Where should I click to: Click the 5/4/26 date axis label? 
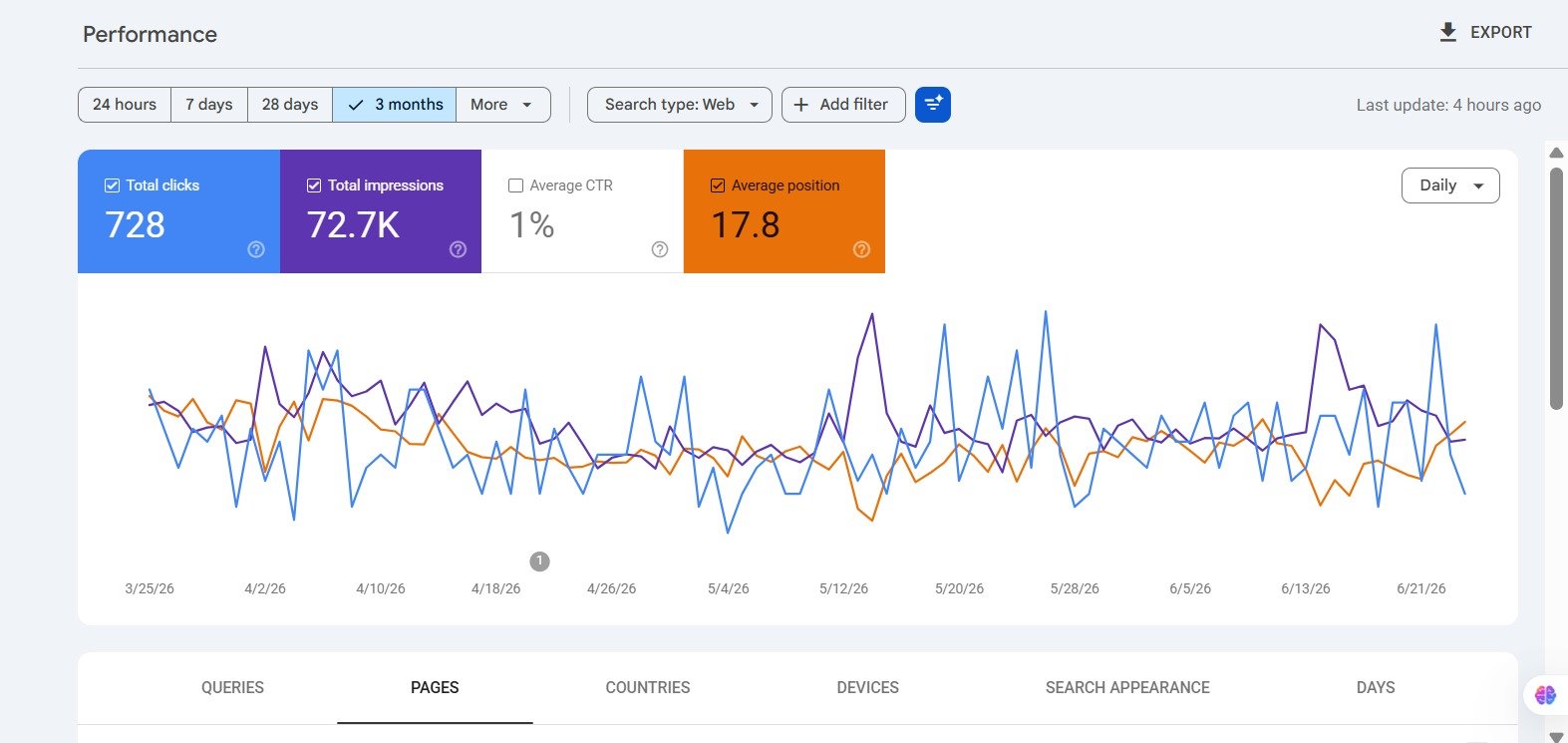point(729,588)
